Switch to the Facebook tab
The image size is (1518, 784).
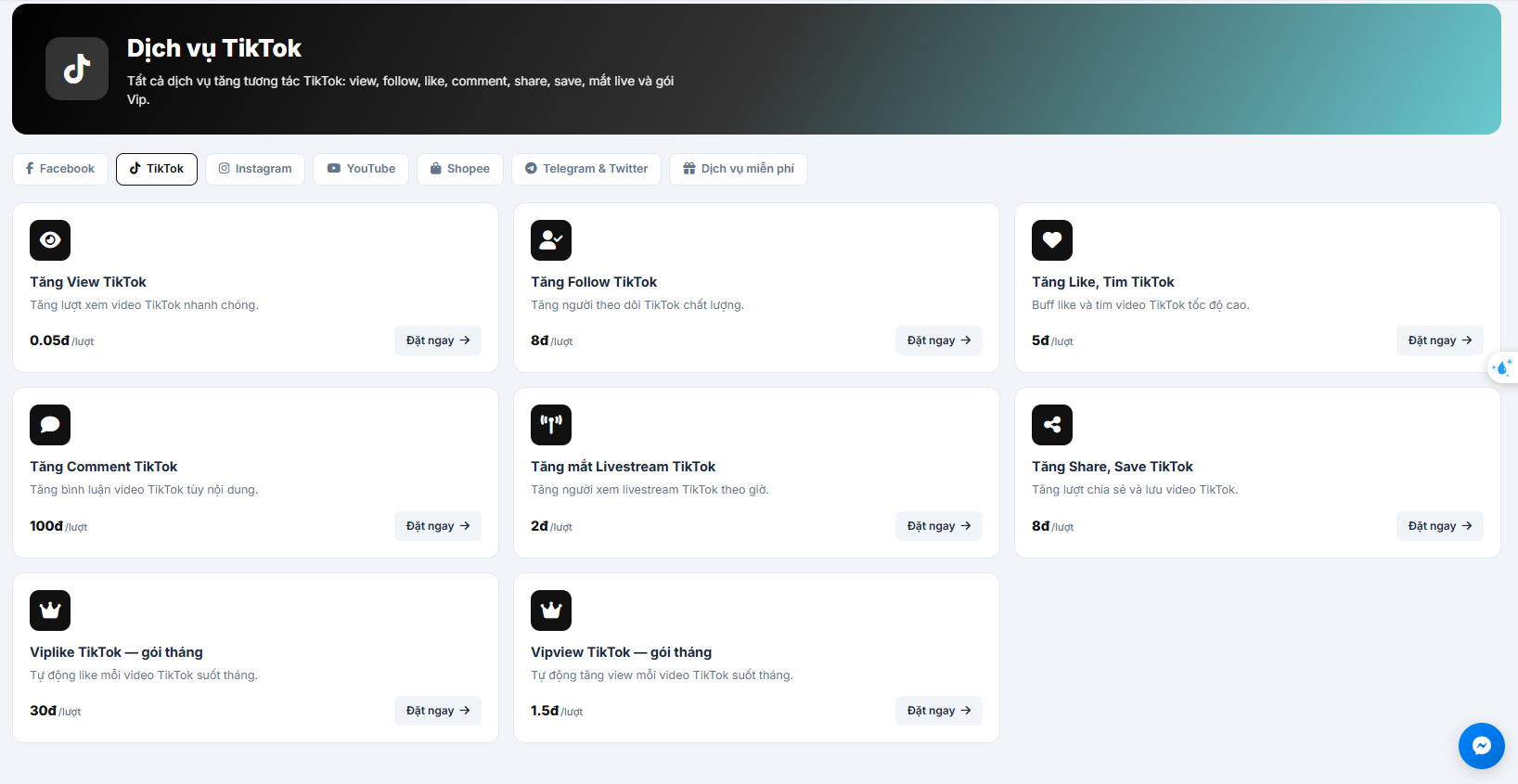pyautogui.click(x=60, y=169)
